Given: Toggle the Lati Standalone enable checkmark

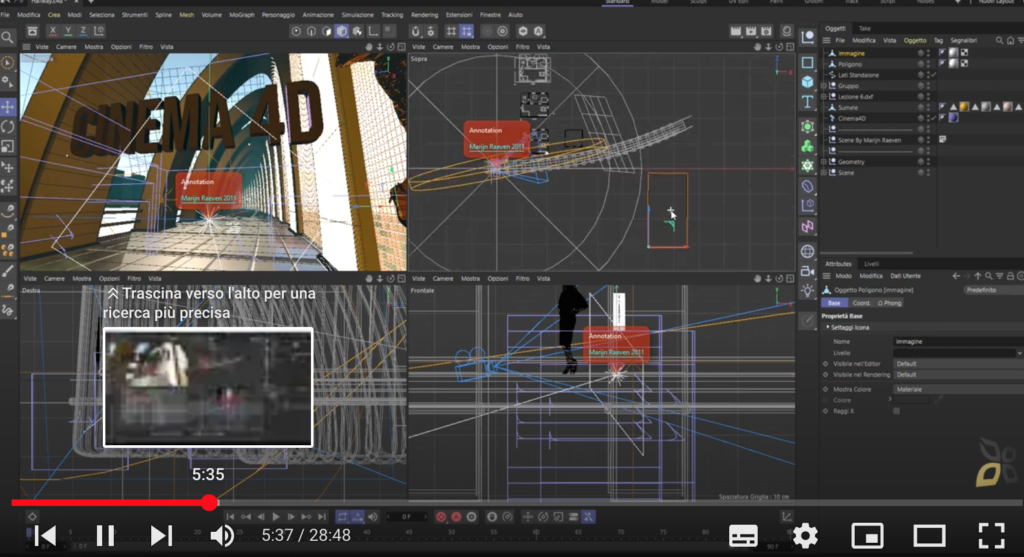Looking at the screenshot, I should [934, 75].
